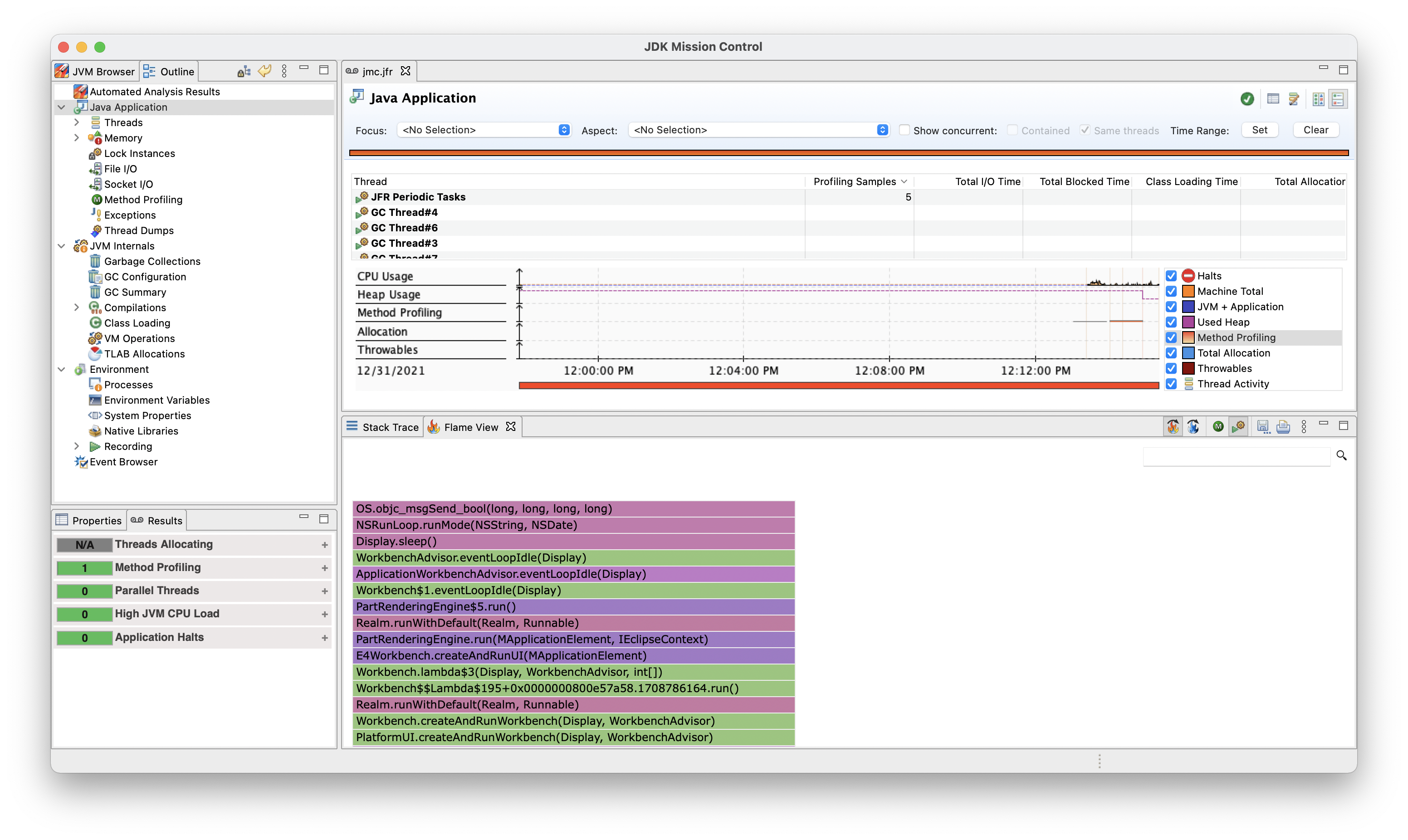Screen dimensions: 1408x840
Task: Click the Flame View search input field
Action: (1237, 456)
